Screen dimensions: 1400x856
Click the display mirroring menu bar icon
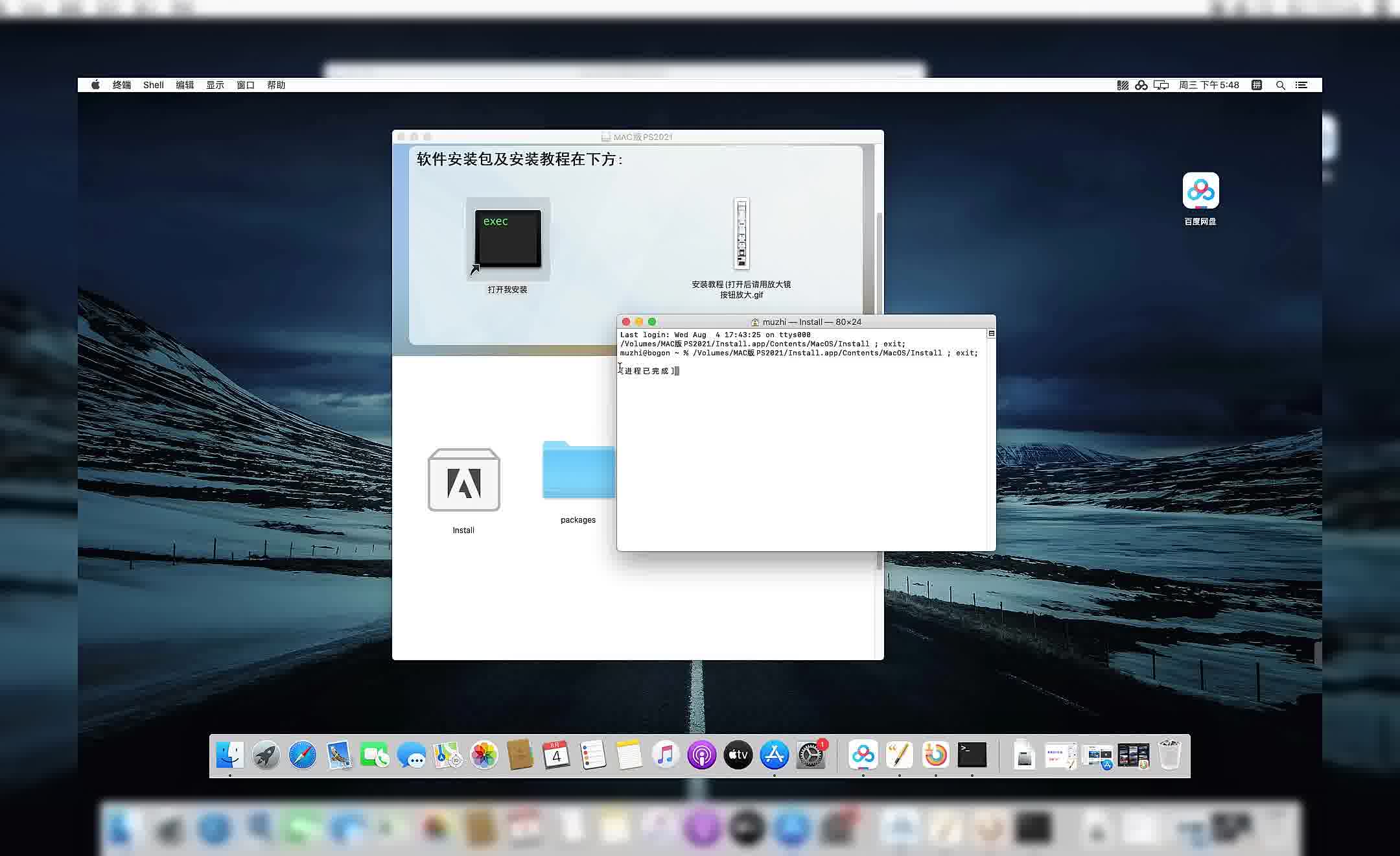click(x=1161, y=85)
